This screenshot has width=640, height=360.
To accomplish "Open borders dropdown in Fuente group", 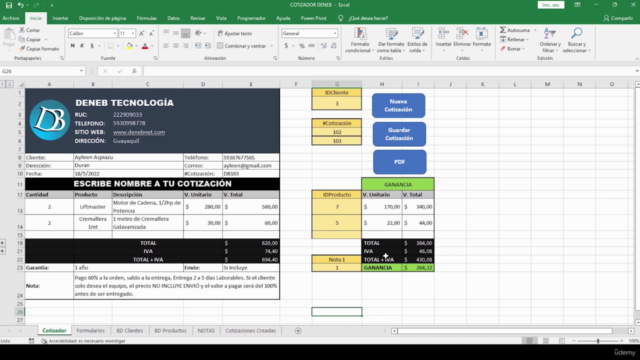I will pyautogui.click(x=118, y=46).
